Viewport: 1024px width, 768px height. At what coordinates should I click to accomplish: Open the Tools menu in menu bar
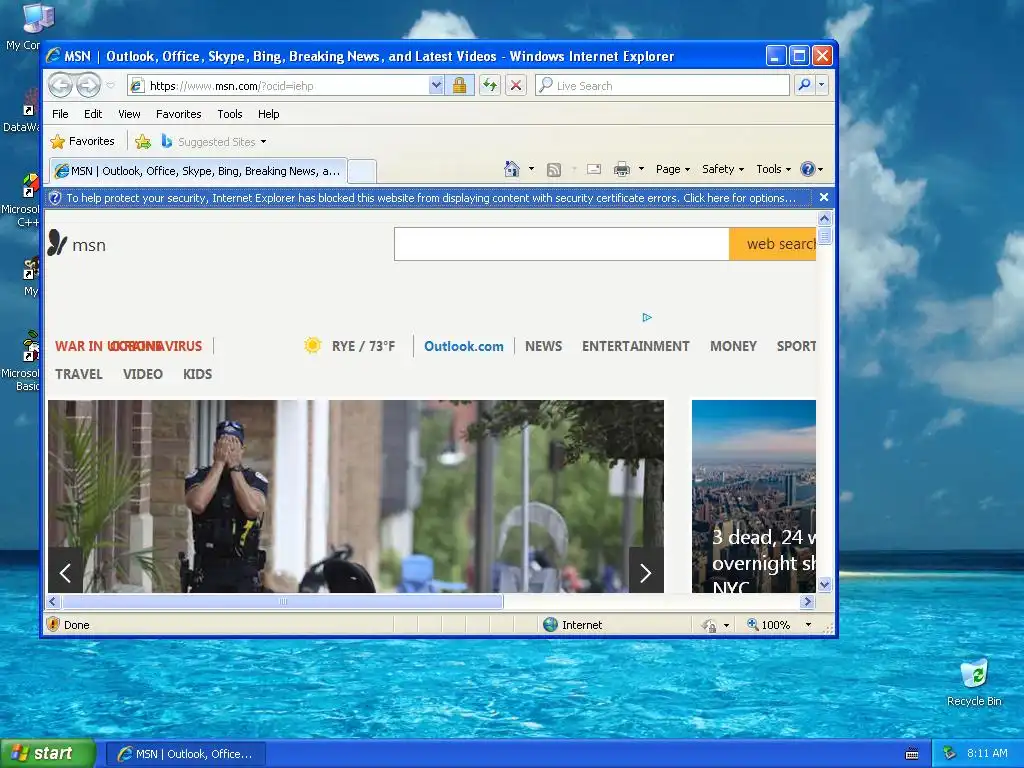click(x=230, y=114)
